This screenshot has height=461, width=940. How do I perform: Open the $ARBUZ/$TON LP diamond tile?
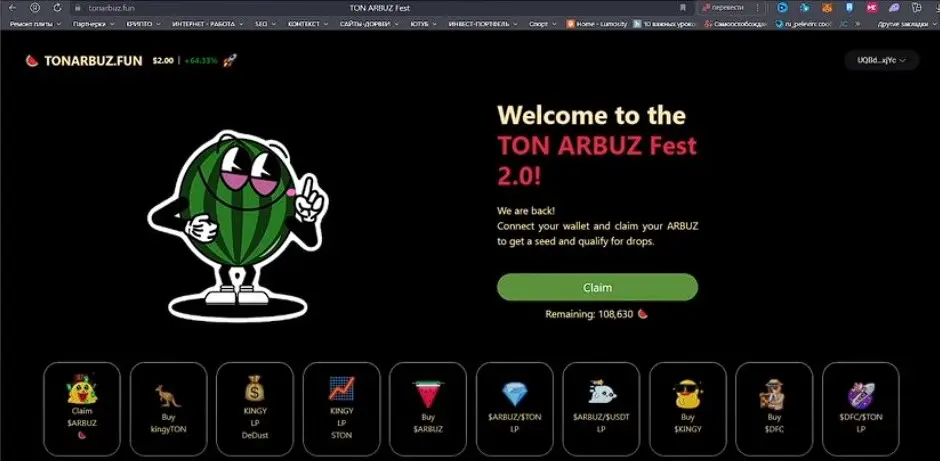[514, 409]
